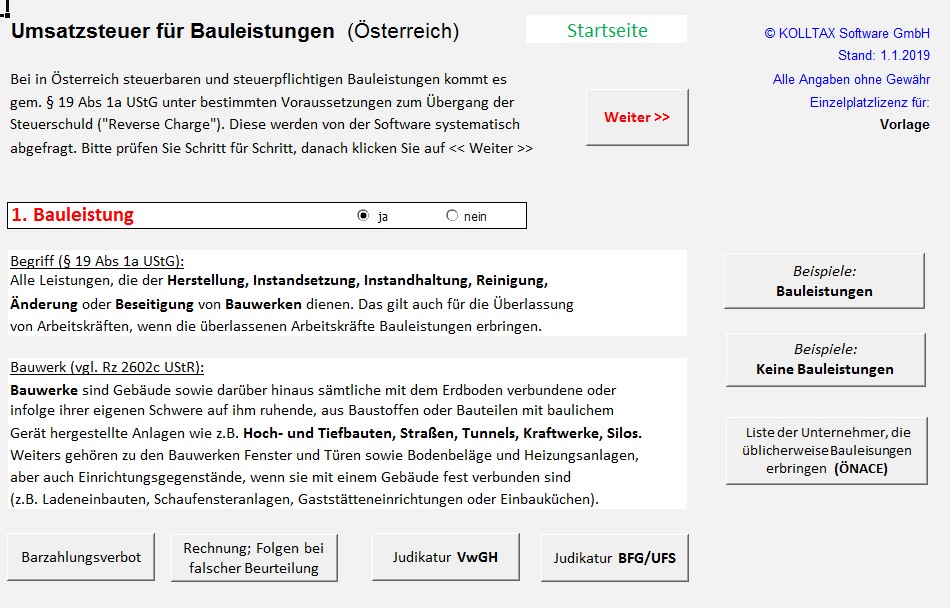Click the "Alle Angaben ohne Gewähr" notice

[850, 79]
